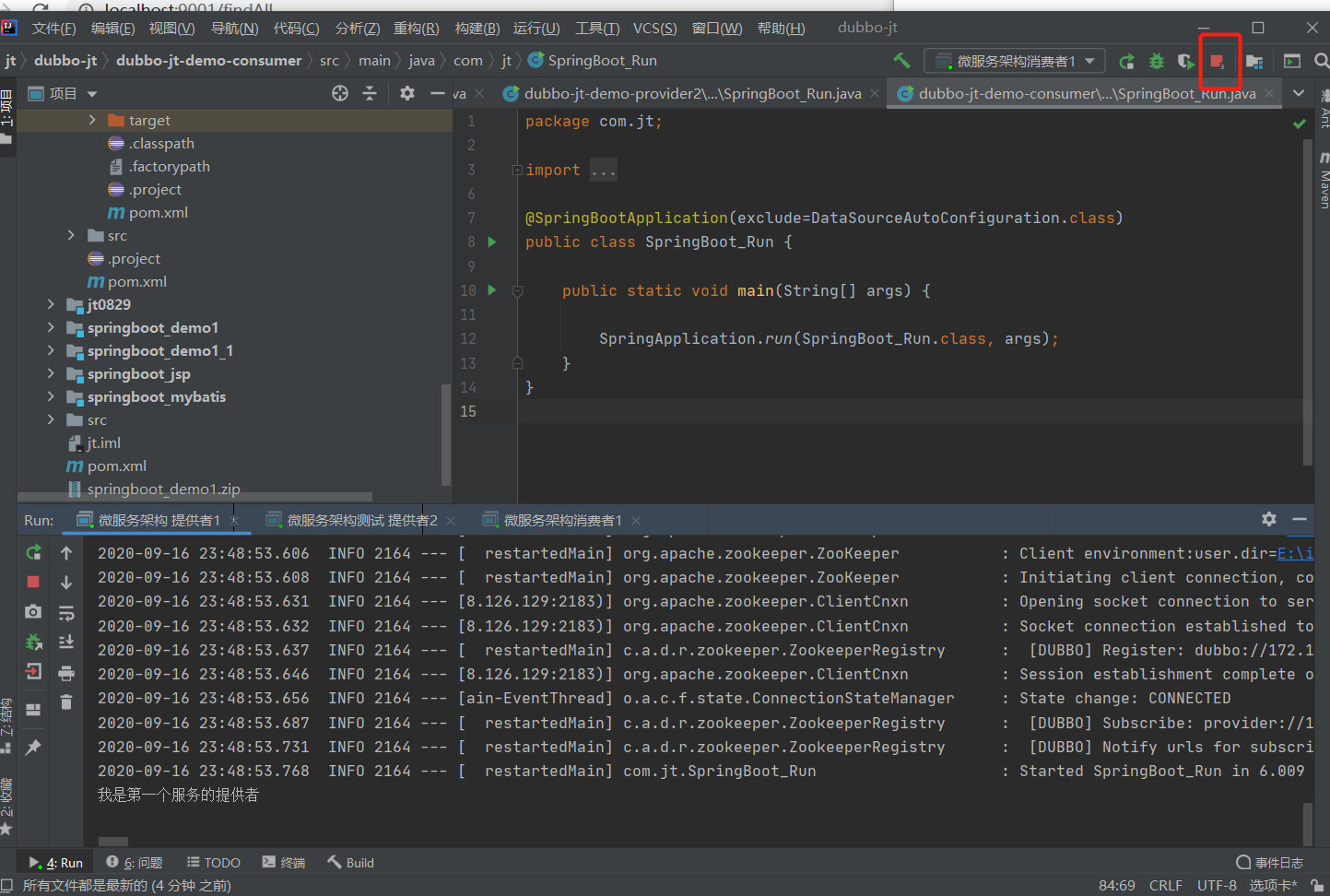Select 微服务架构消费者1 run tab

(x=562, y=520)
